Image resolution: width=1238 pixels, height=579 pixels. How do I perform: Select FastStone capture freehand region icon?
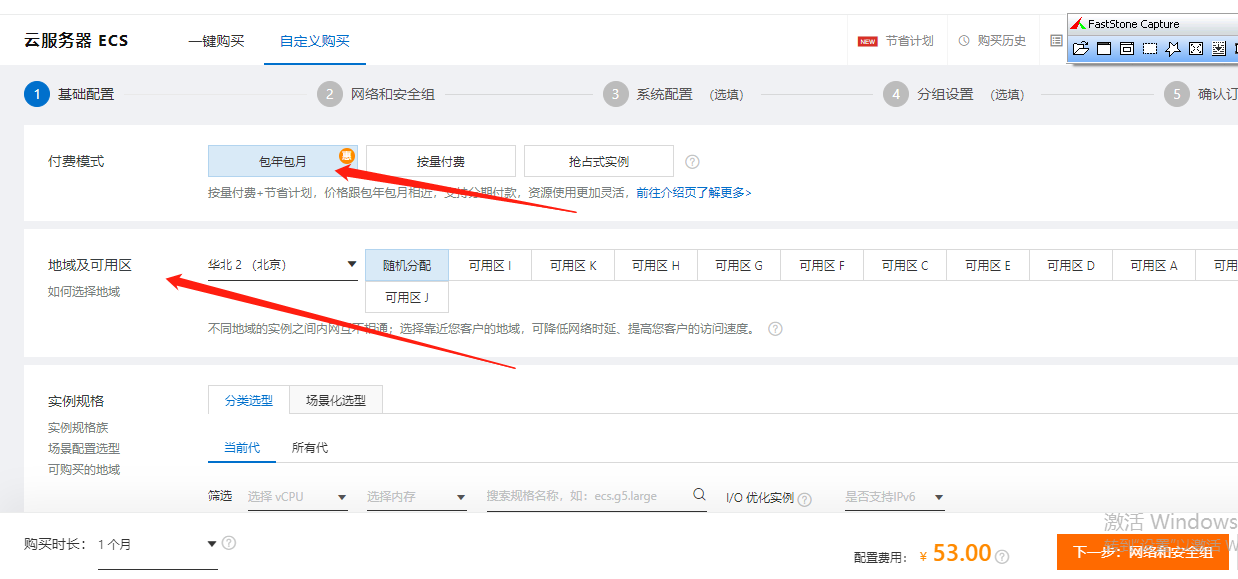(1173, 48)
